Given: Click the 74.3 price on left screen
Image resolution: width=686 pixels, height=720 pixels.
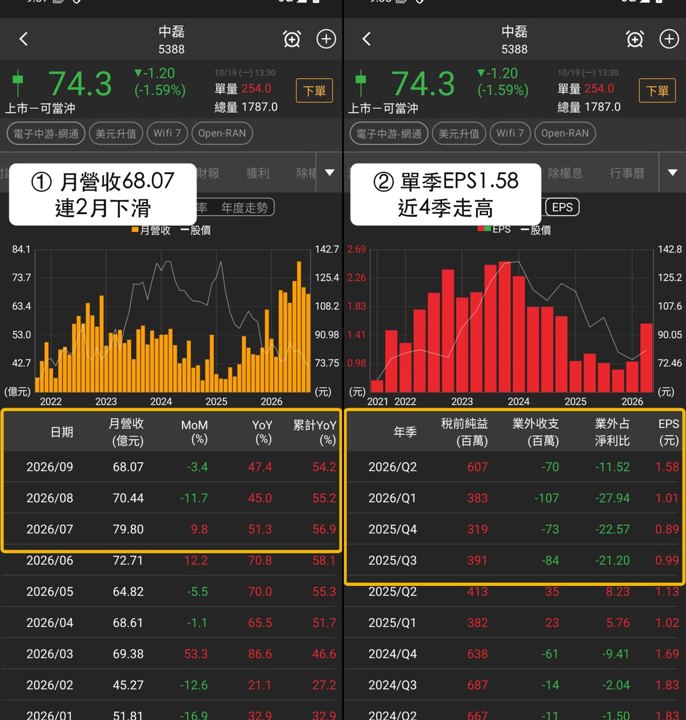Looking at the screenshot, I should tap(80, 84).
